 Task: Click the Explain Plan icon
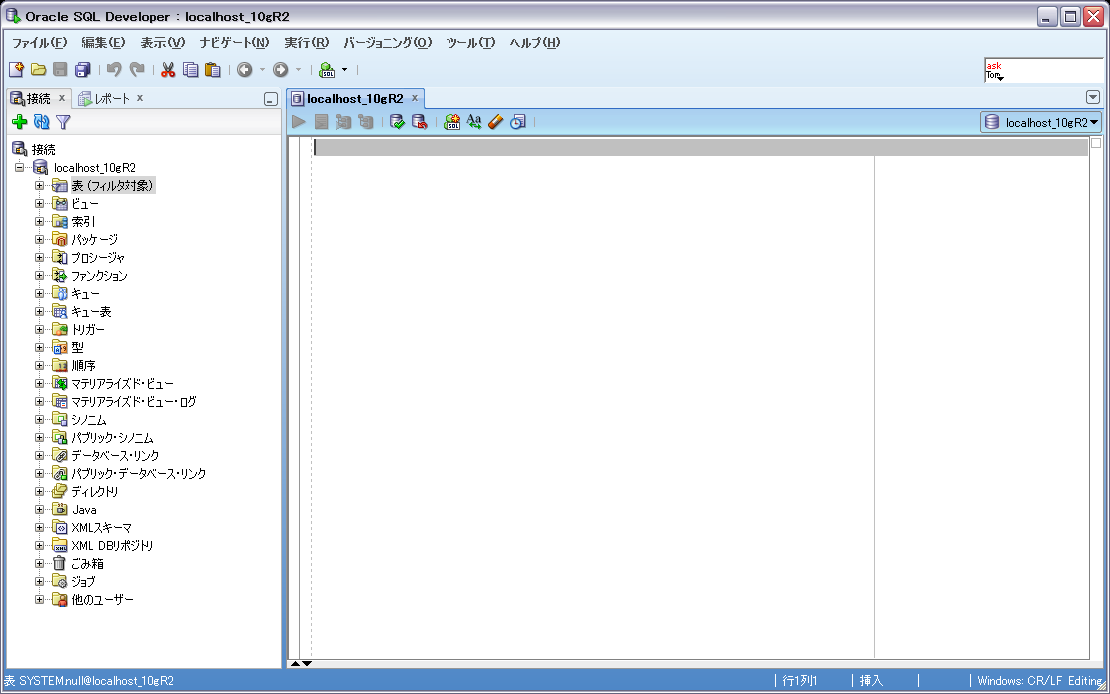[365, 122]
